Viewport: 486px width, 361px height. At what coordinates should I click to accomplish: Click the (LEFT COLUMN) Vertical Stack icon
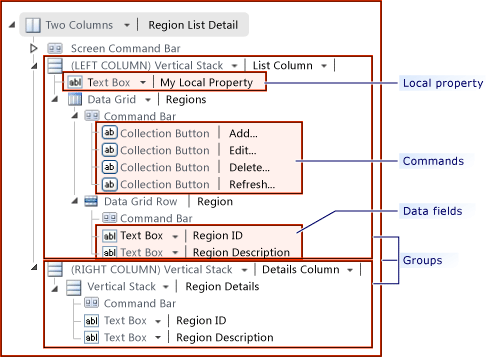55,66
